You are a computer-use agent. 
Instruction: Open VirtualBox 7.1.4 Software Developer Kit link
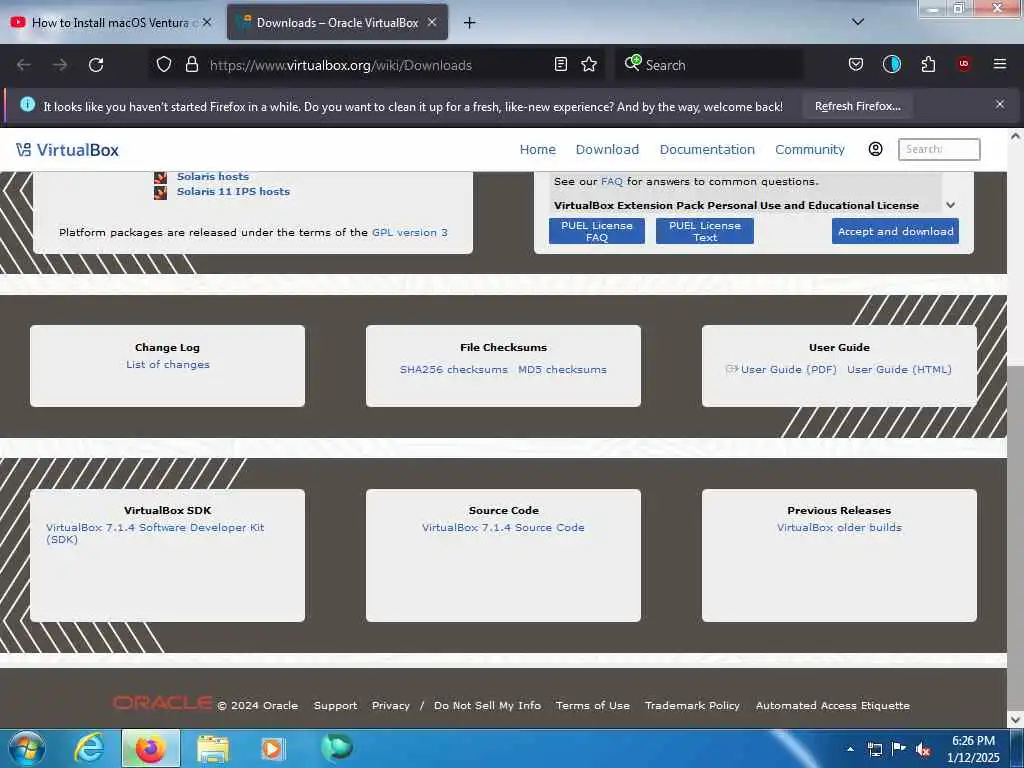pos(155,534)
